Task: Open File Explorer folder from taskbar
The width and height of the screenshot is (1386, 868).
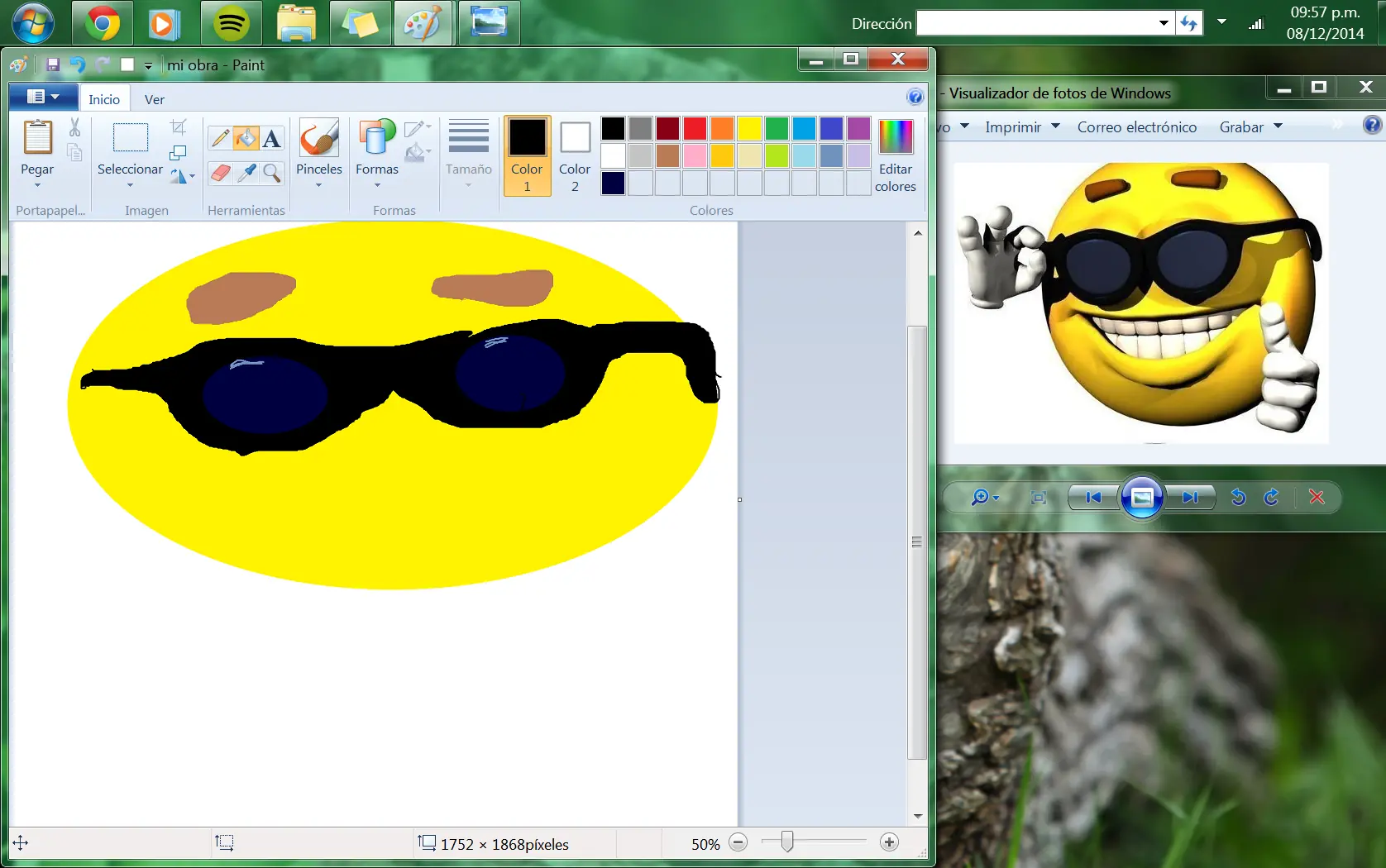Action: coord(296,22)
